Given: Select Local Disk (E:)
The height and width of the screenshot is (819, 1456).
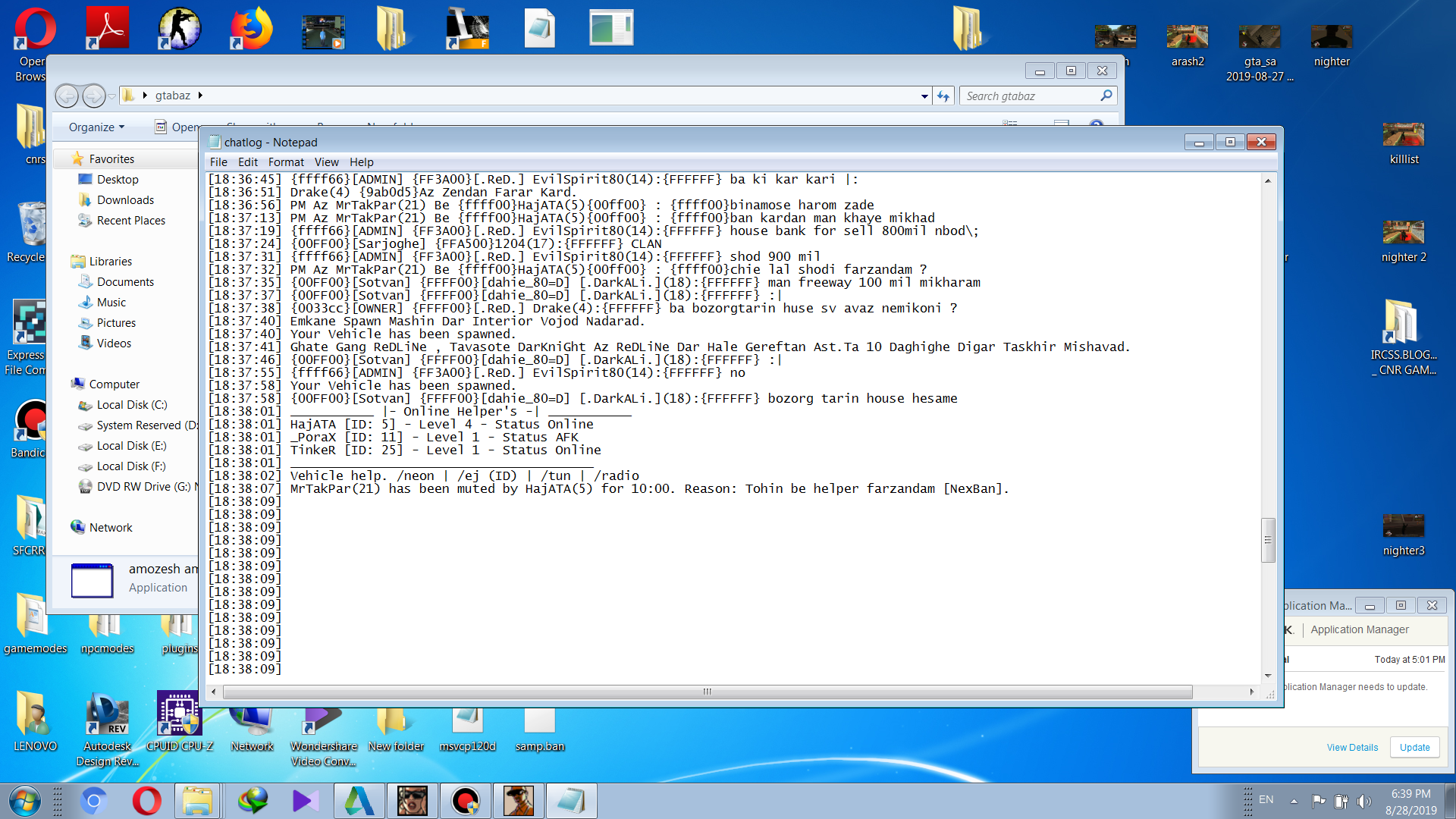Looking at the screenshot, I should pyautogui.click(x=131, y=446).
